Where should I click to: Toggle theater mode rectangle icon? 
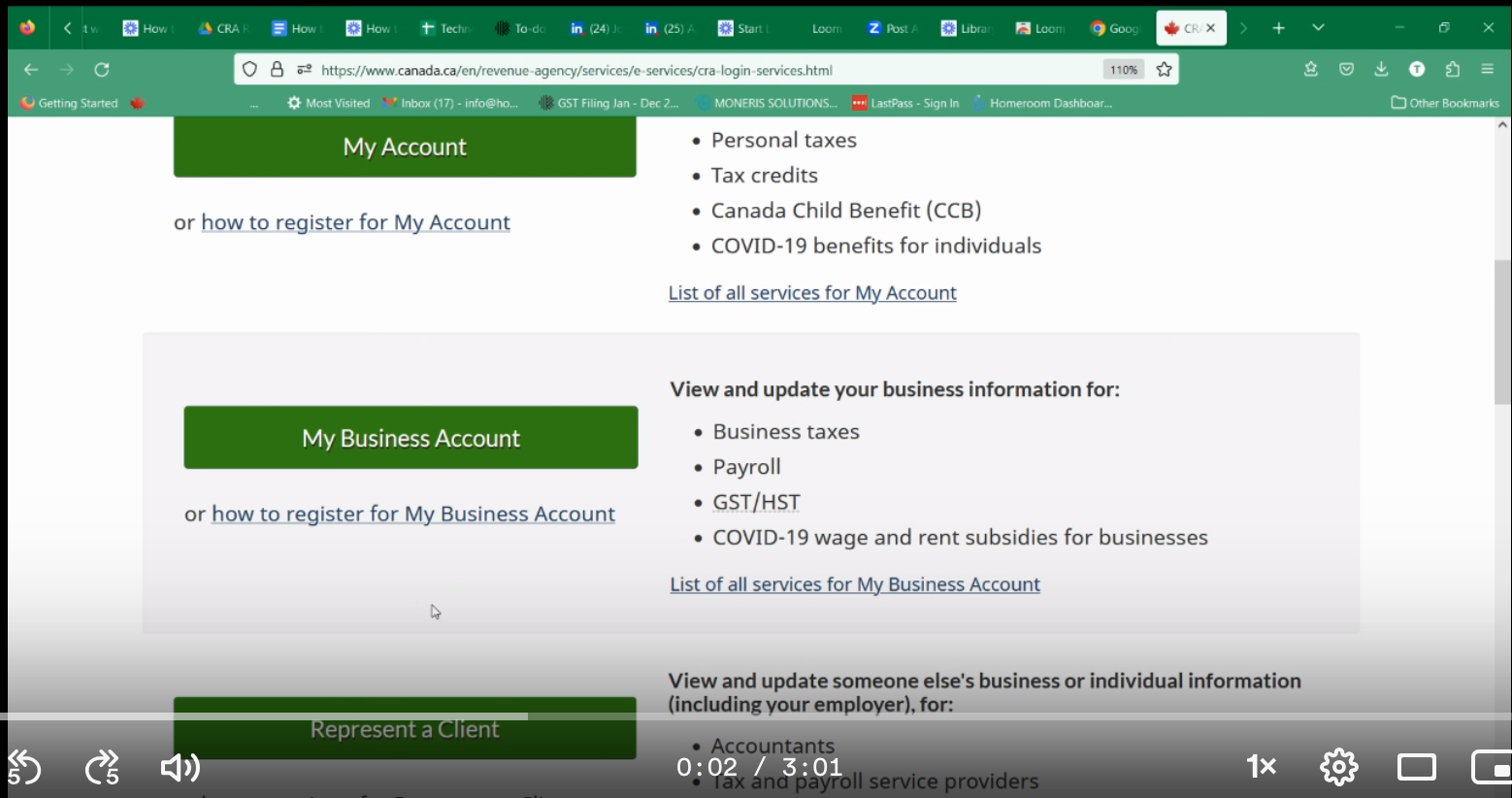1416,767
